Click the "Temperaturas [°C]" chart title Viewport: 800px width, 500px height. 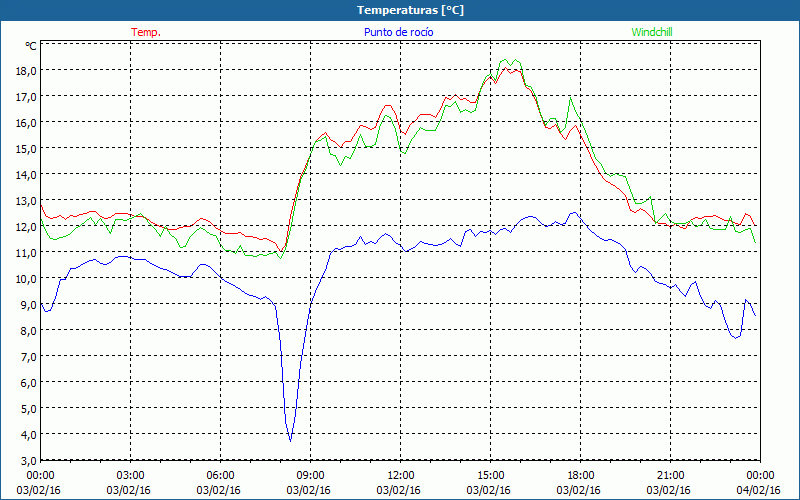[410, 10]
